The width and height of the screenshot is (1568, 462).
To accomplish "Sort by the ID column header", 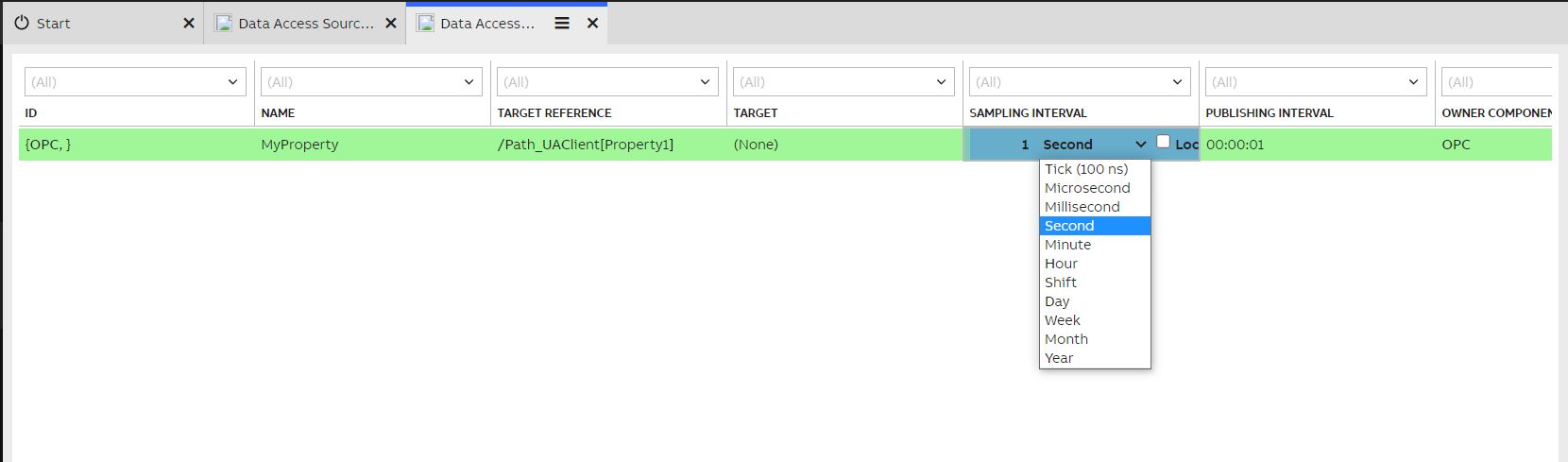I will tap(31, 113).
